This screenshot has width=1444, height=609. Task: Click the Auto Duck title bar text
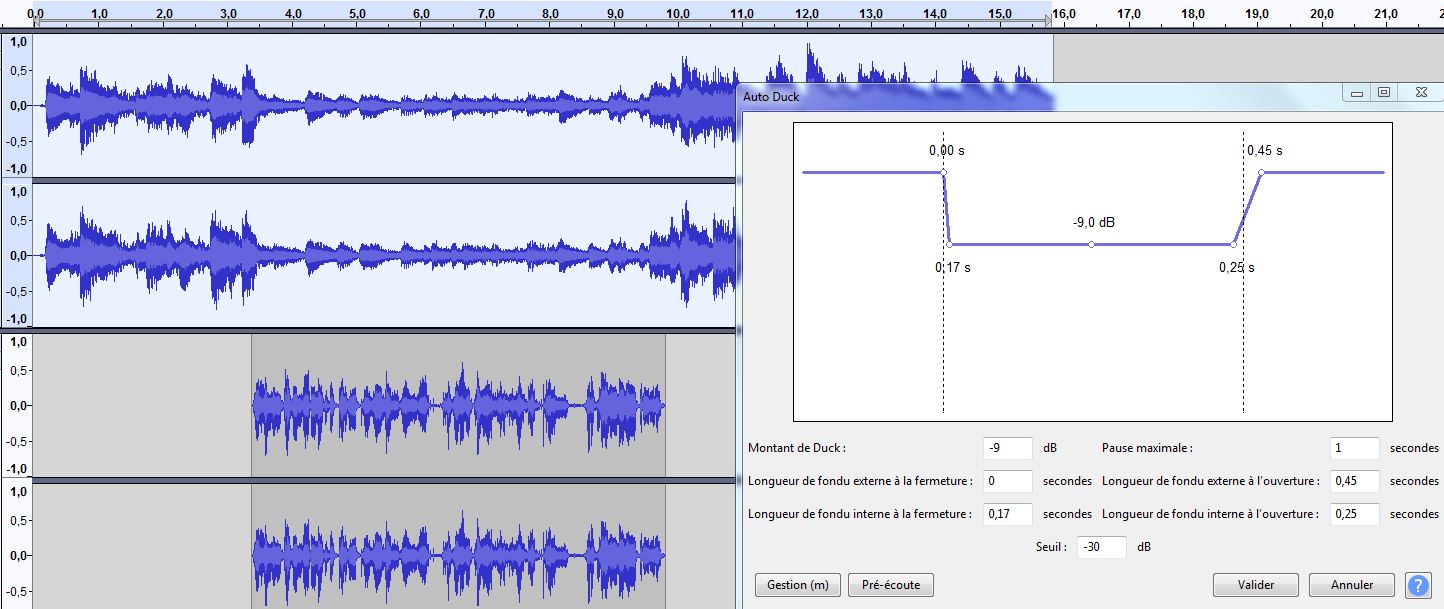[771, 97]
